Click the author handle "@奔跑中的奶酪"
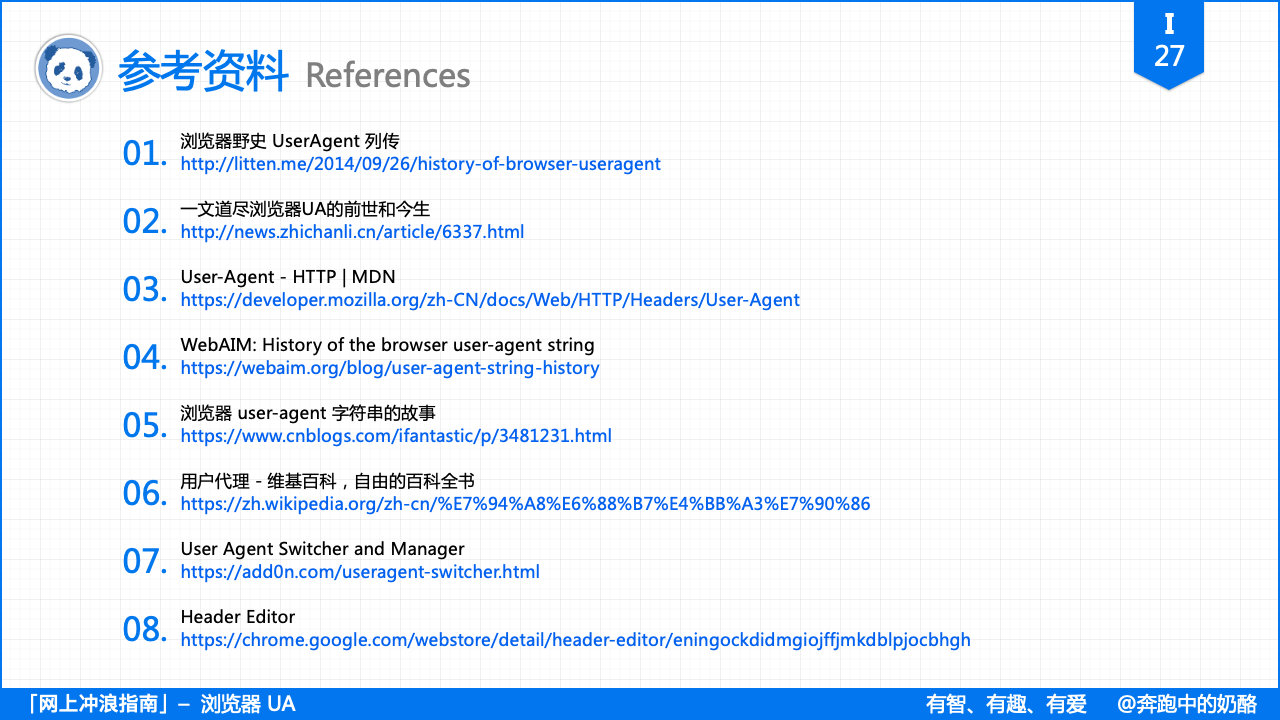 pos(1187,704)
